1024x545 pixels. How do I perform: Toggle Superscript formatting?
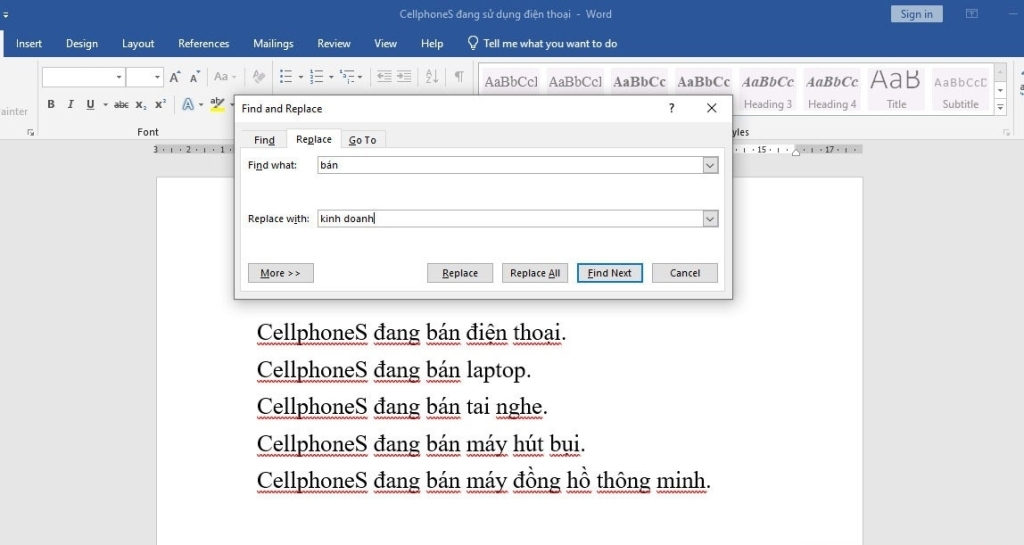pyautogui.click(x=160, y=104)
